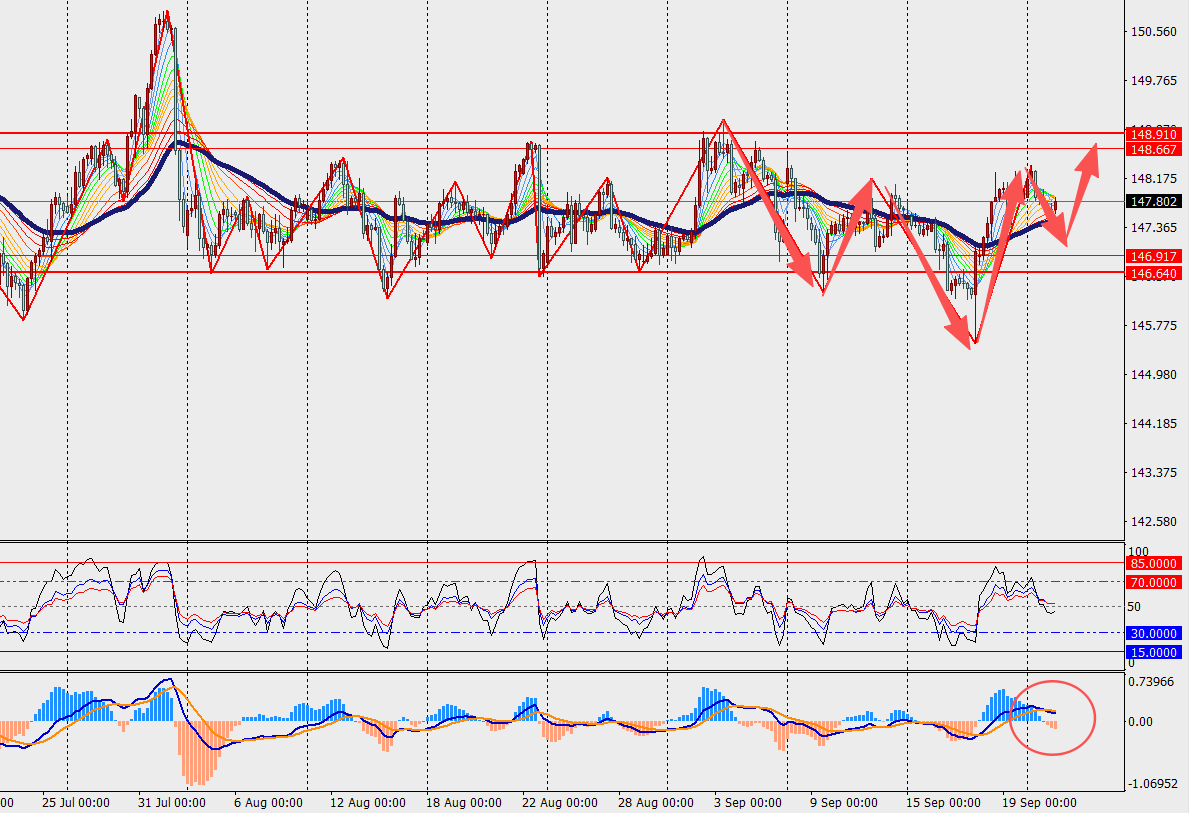
Task: Click the red 146.640 support price label
Action: coord(1154,273)
